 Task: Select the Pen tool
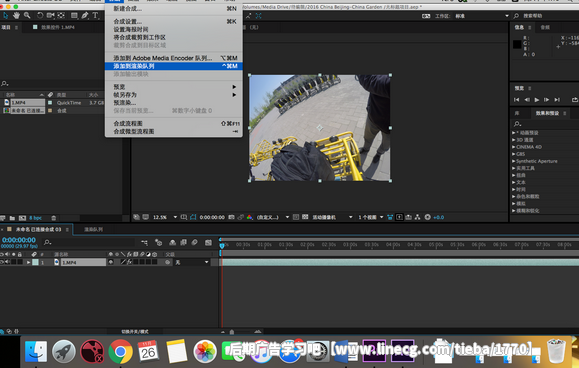(x=85, y=16)
